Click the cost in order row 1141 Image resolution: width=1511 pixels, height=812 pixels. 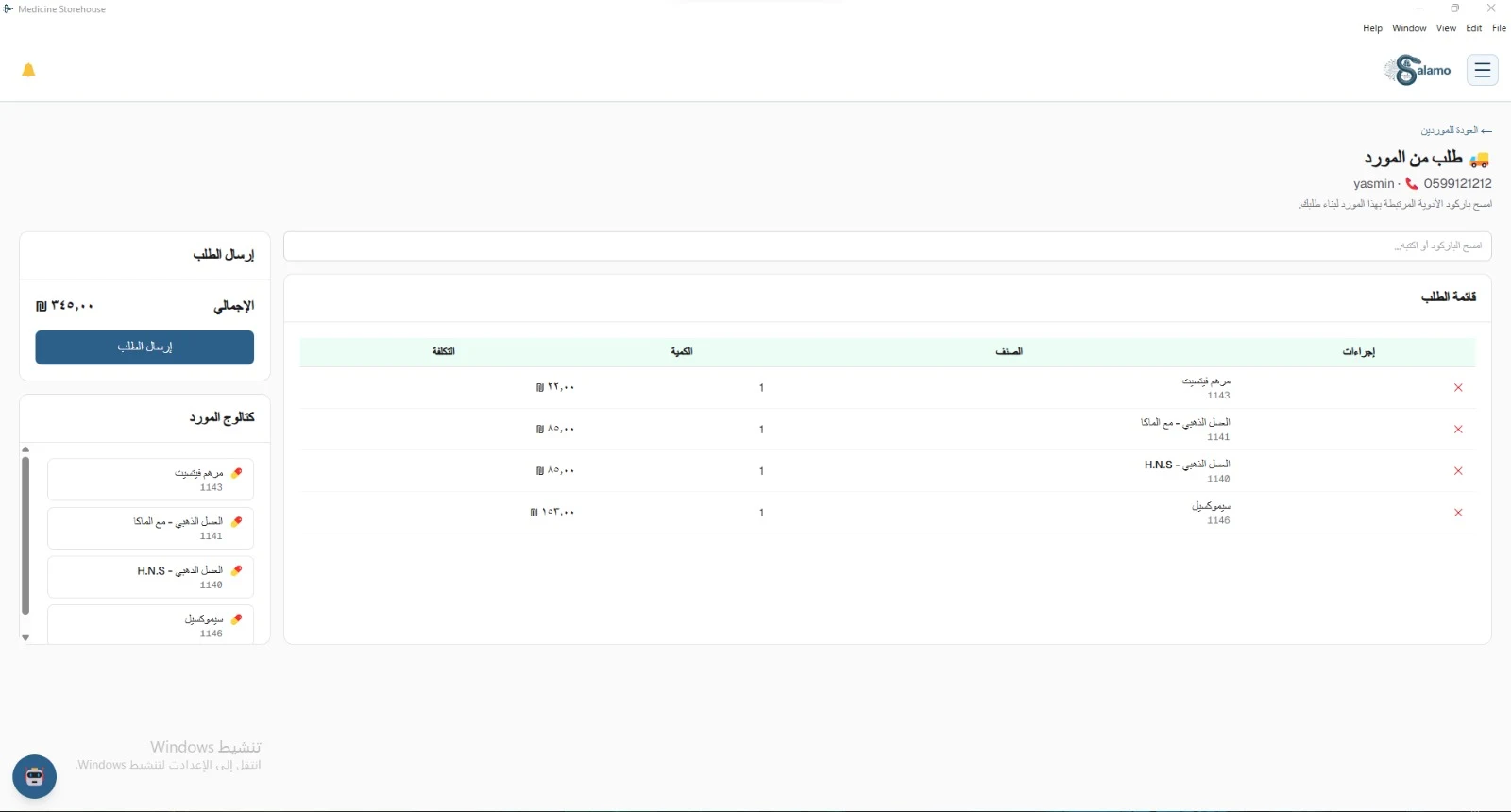click(555, 429)
